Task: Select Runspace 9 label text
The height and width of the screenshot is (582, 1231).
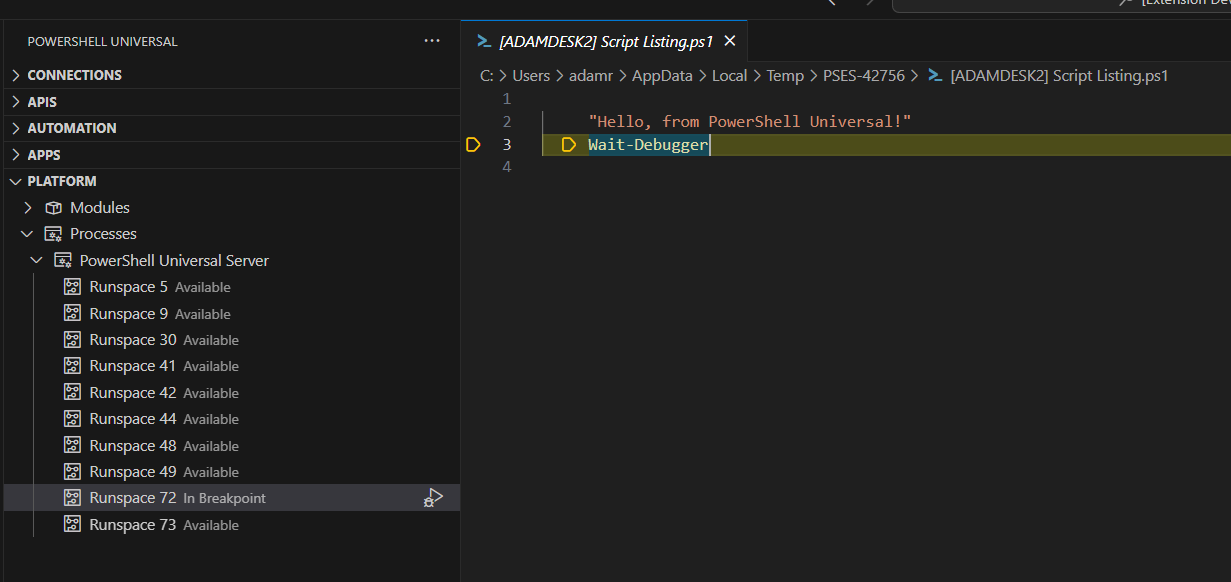Action: [128, 313]
